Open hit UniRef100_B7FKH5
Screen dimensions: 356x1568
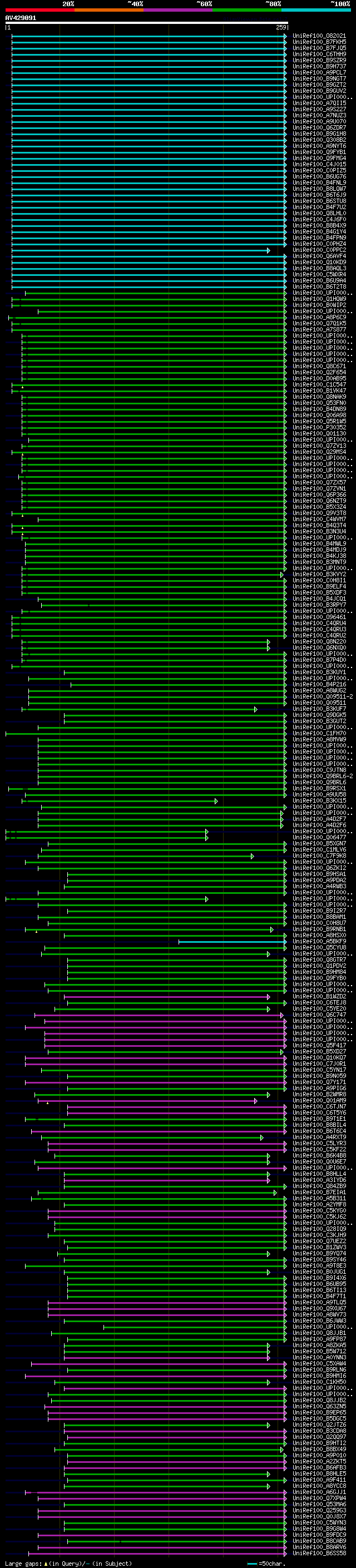pyautogui.click(x=319, y=42)
